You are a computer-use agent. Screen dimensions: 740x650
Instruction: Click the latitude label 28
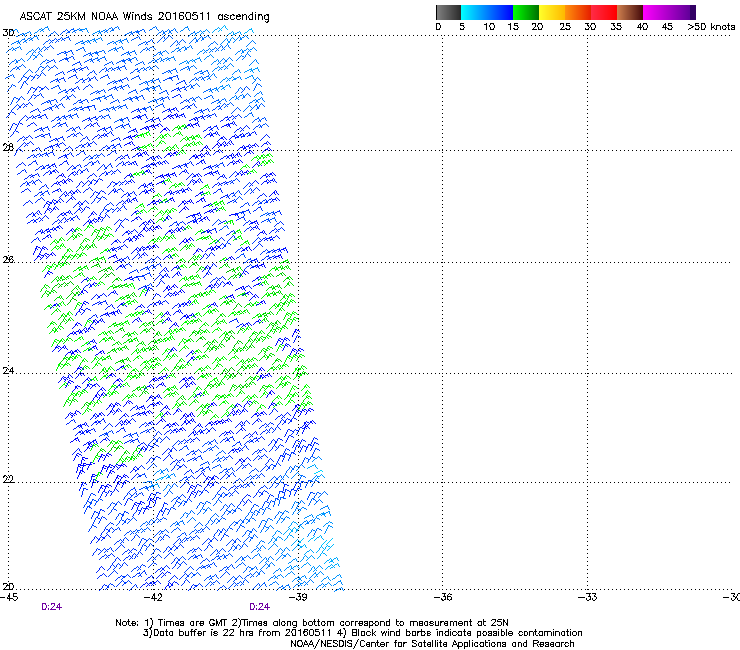[x=8, y=148]
